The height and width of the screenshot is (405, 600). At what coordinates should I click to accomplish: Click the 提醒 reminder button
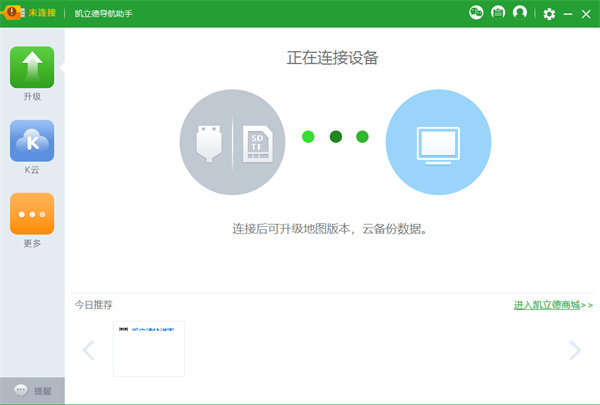click(x=32, y=390)
